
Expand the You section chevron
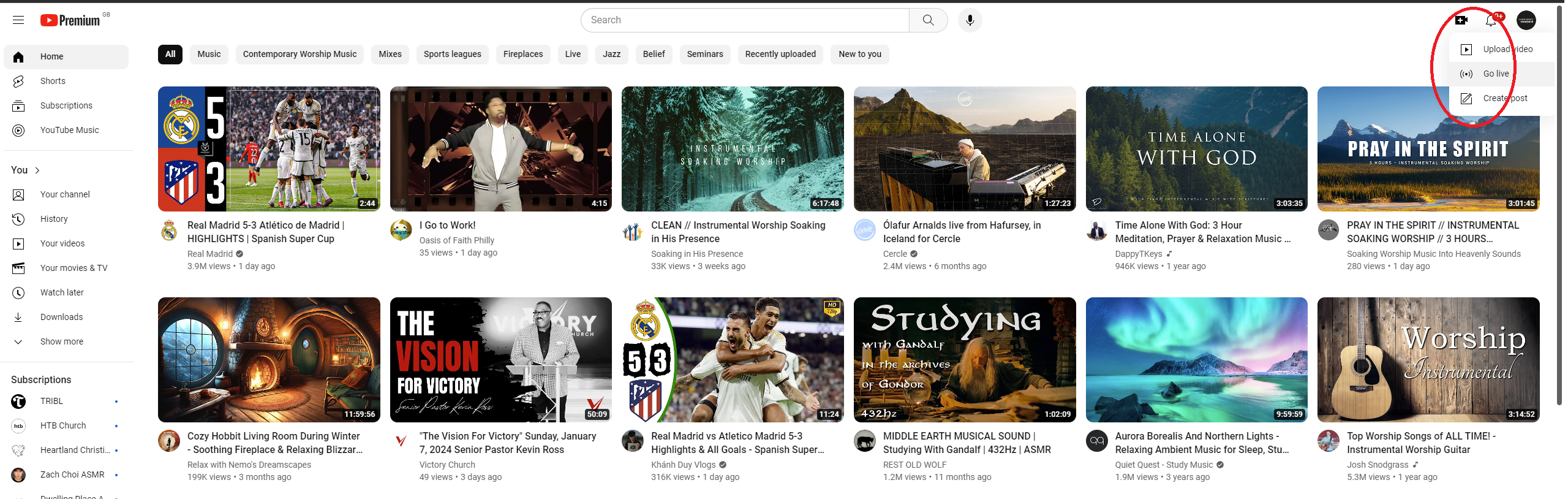(x=37, y=170)
